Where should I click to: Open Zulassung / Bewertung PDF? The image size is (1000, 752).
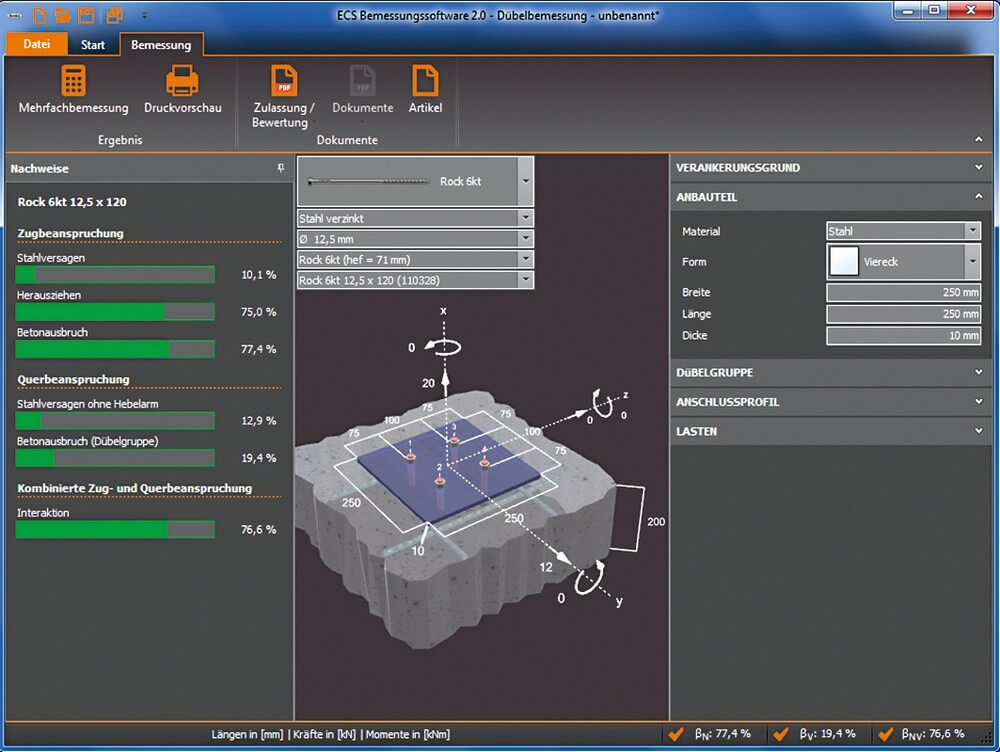284,96
